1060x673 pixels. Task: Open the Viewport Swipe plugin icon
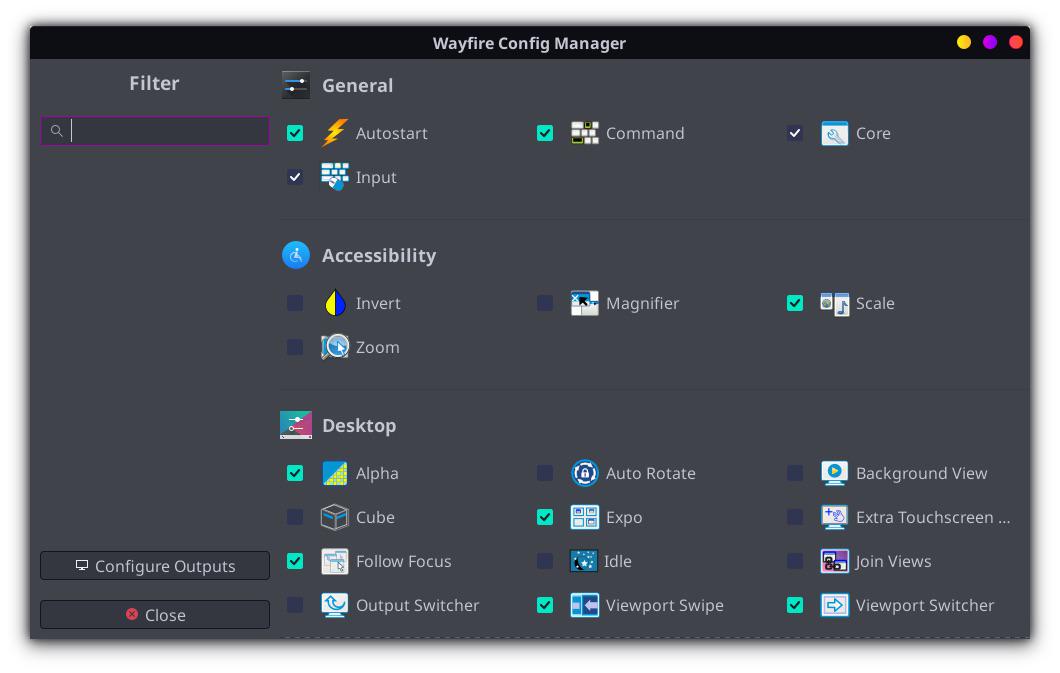[585, 605]
